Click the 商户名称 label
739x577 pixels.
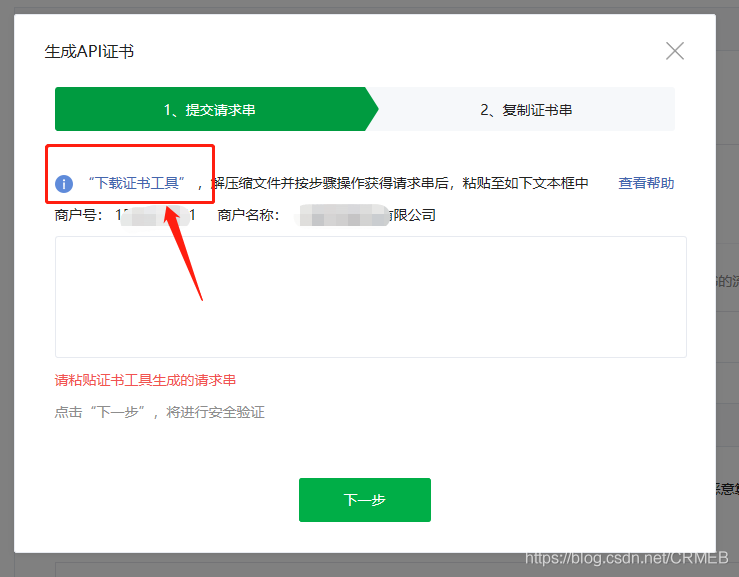(x=248, y=215)
